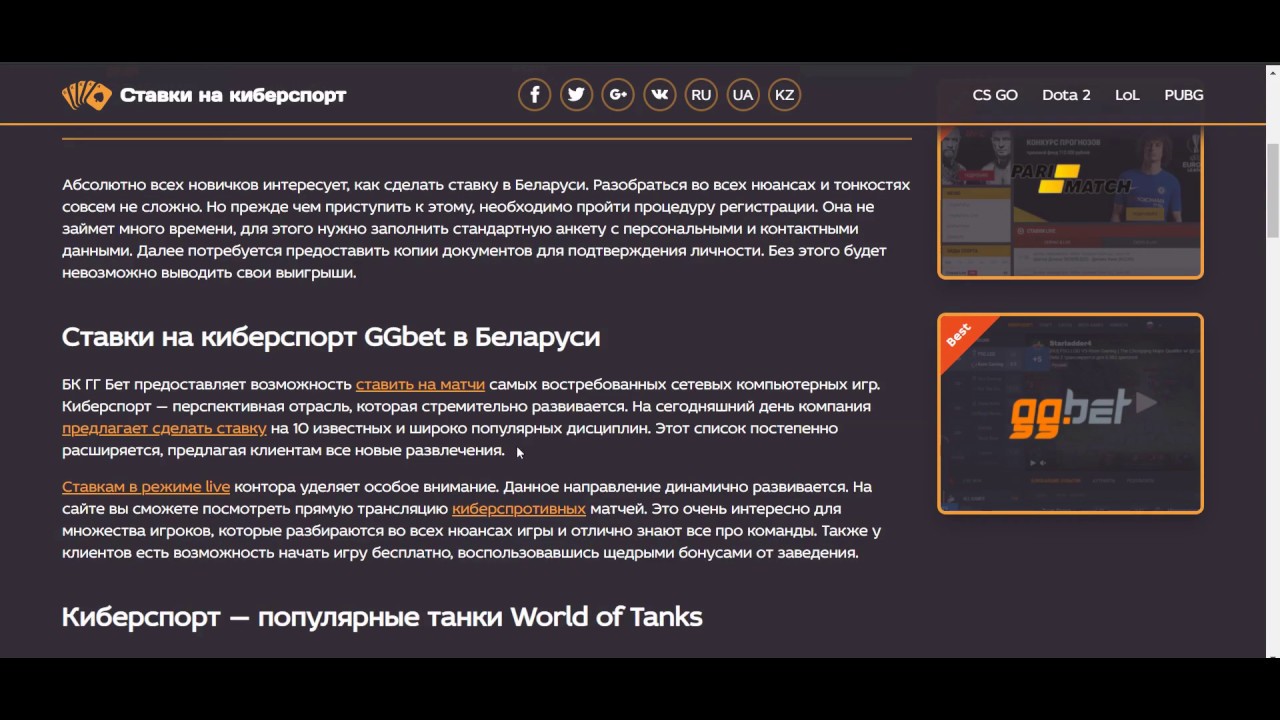The image size is (1280, 720).
Task: Click heading 'Киберспорт — популярные танки World of Tanks'
Action: click(382, 617)
